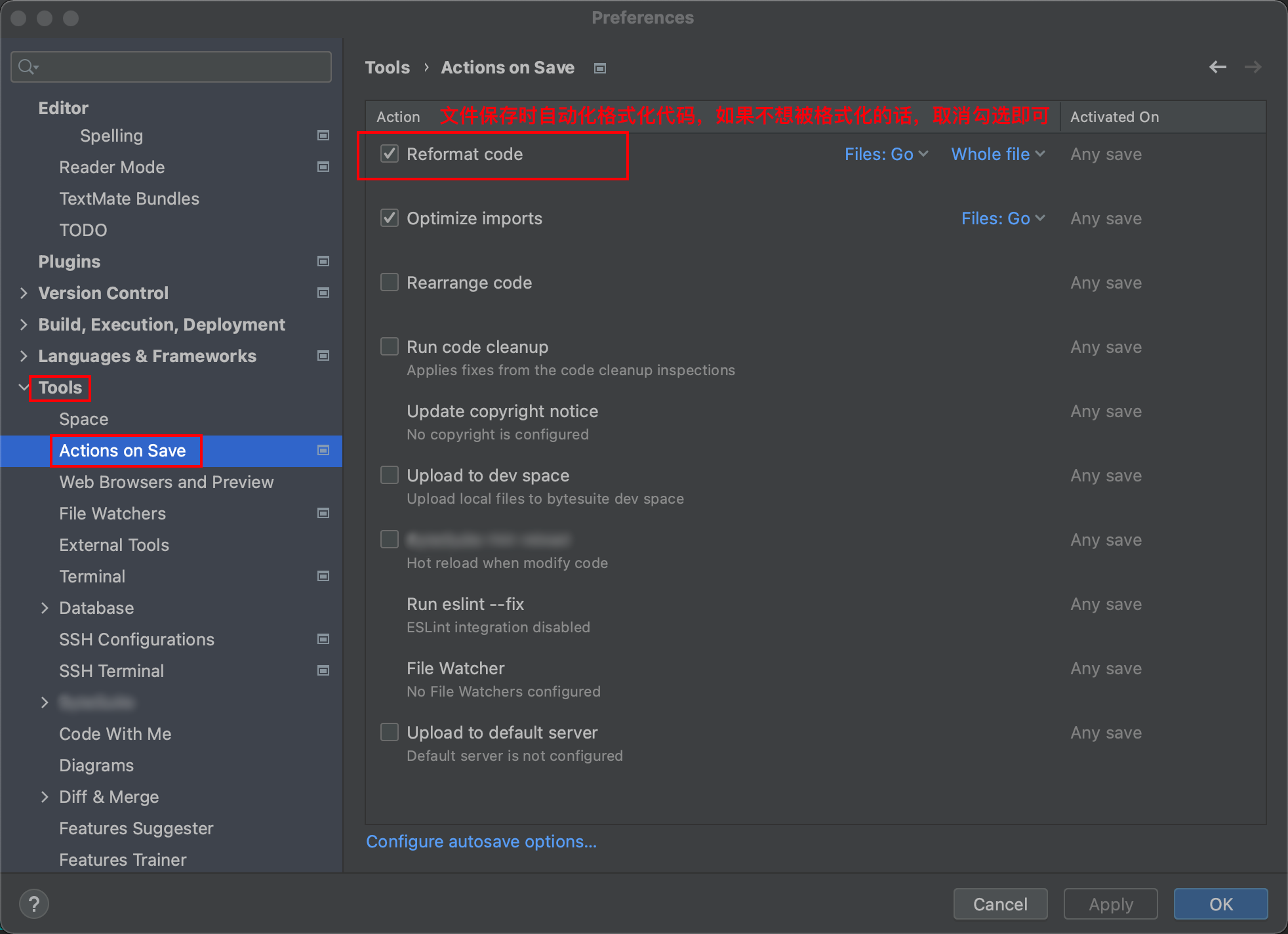Viewport: 1288px width, 934px height.
Task: Enable the Rearrange code checkbox
Action: click(x=390, y=283)
